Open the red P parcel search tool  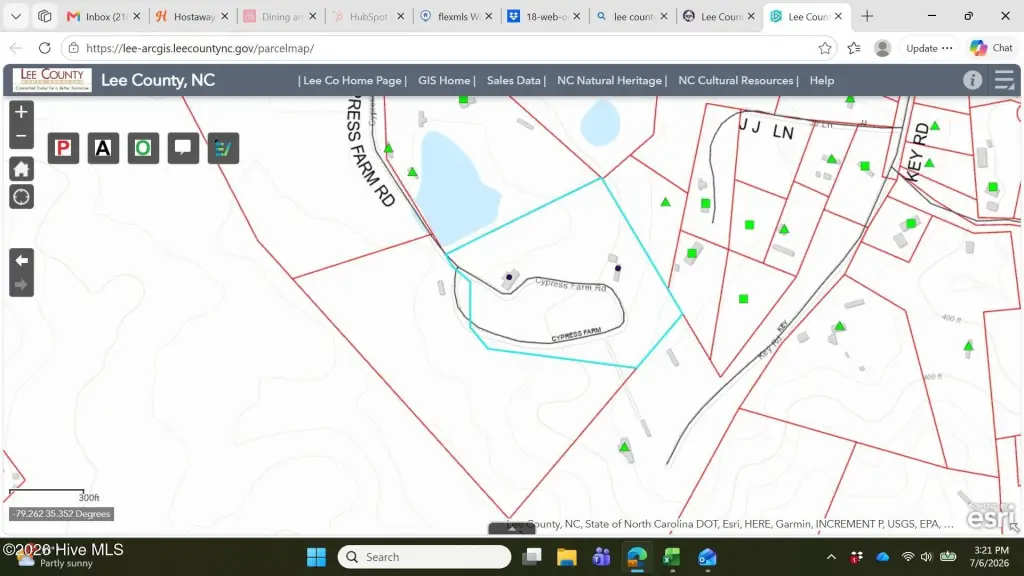pyautogui.click(x=63, y=148)
